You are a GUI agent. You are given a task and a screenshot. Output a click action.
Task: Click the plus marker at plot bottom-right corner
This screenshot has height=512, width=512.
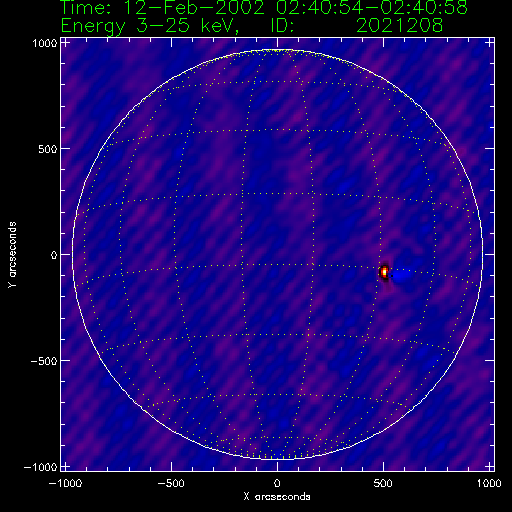(x=490, y=466)
